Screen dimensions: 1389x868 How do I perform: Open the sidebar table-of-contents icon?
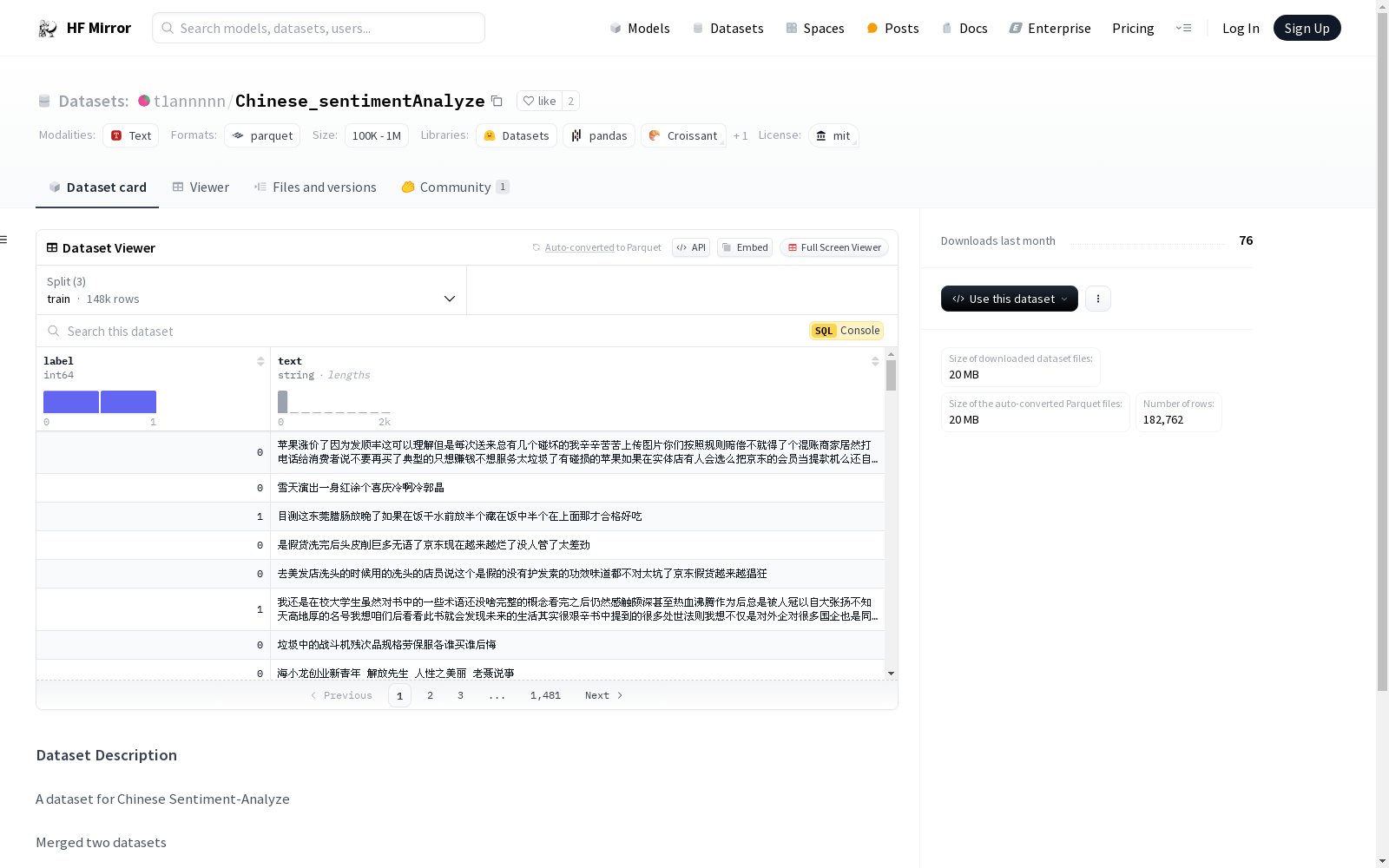[x=4, y=240]
